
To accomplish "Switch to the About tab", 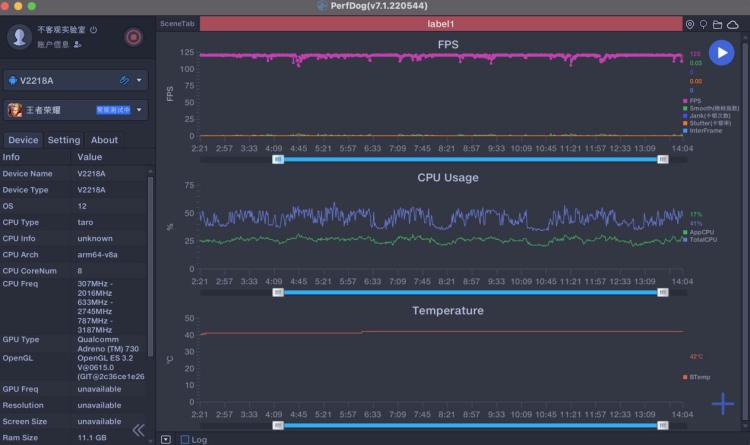I will 104,140.
